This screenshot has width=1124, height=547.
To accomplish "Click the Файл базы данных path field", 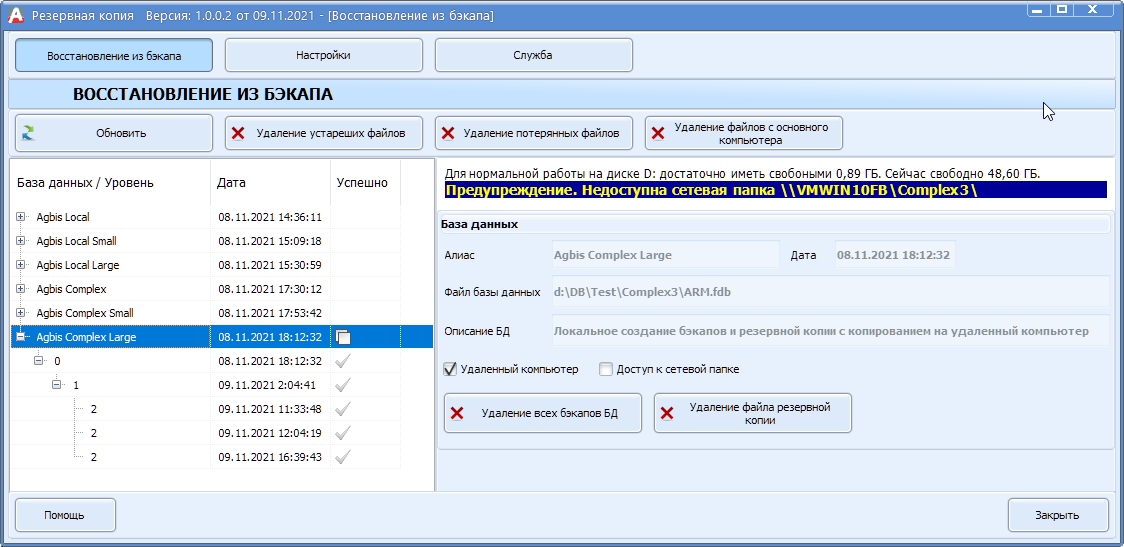I will tap(829, 292).
